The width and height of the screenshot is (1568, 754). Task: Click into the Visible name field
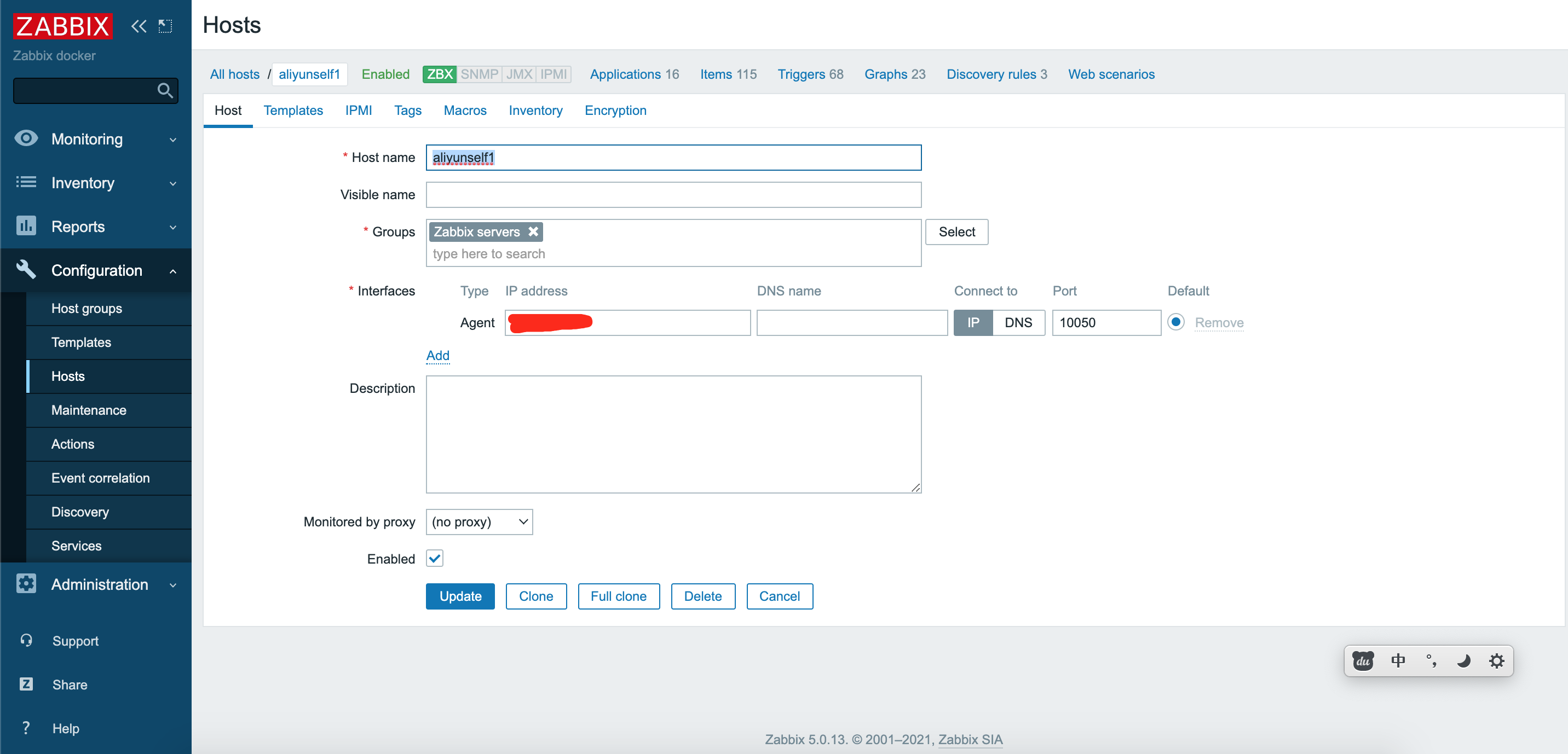[x=673, y=195]
